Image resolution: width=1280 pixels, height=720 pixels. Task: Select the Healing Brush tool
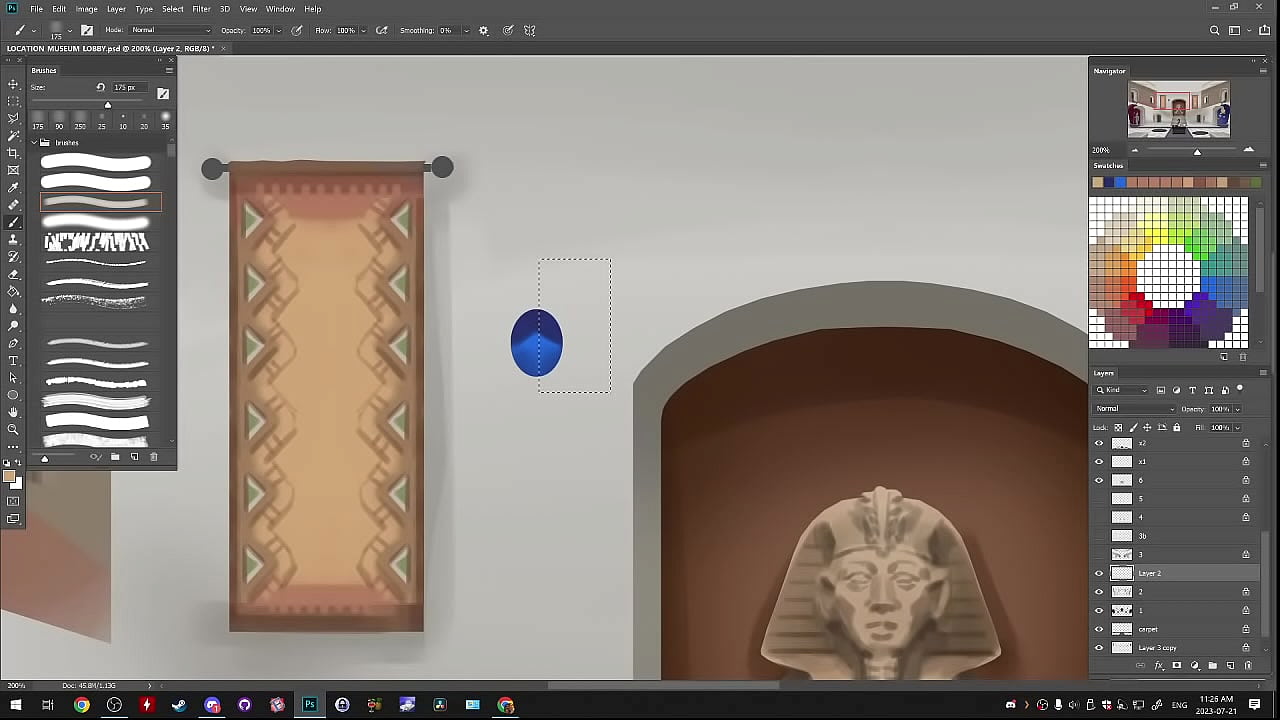[x=13, y=205]
